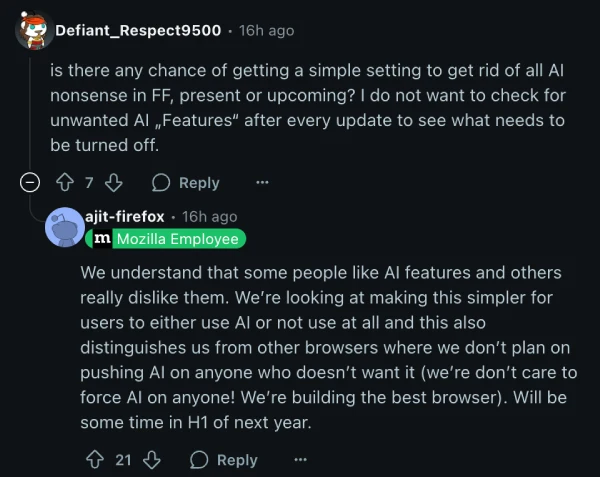This screenshot has height=477, width=600.
Task: Reply to ajit-firefox's comment
Action: point(224,460)
